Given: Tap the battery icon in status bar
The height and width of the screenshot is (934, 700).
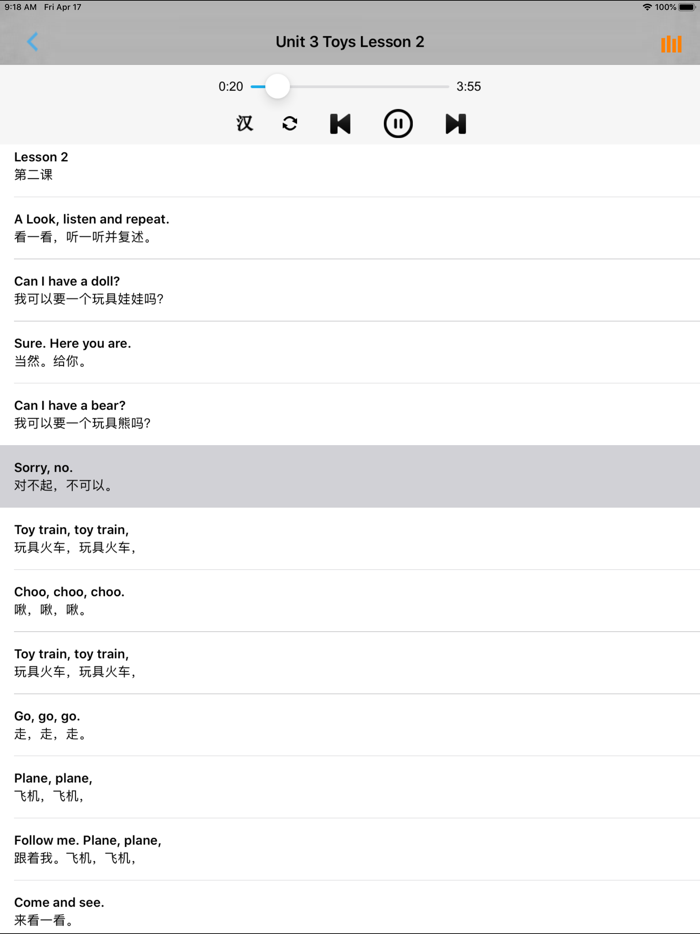Looking at the screenshot, I should pos(686,7).
